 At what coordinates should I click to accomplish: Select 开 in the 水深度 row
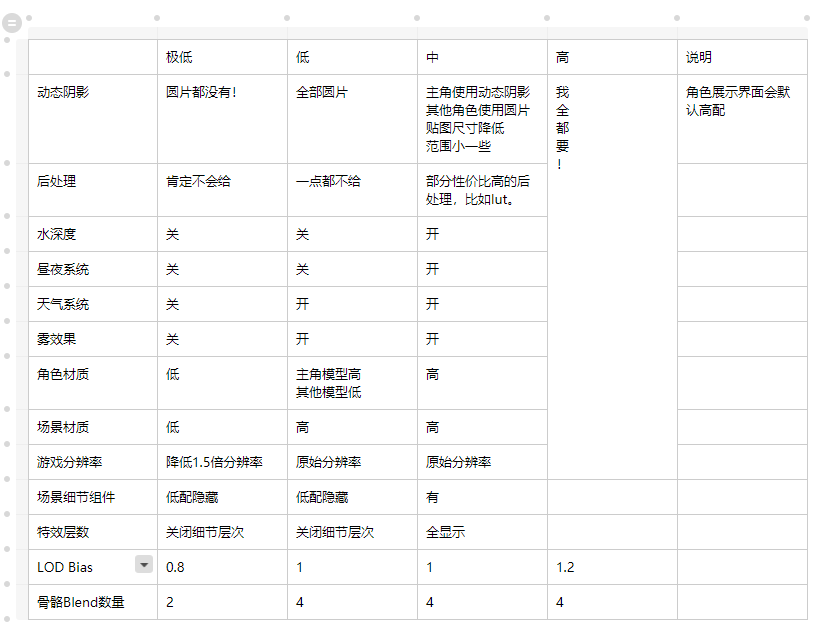click(482, 234)
